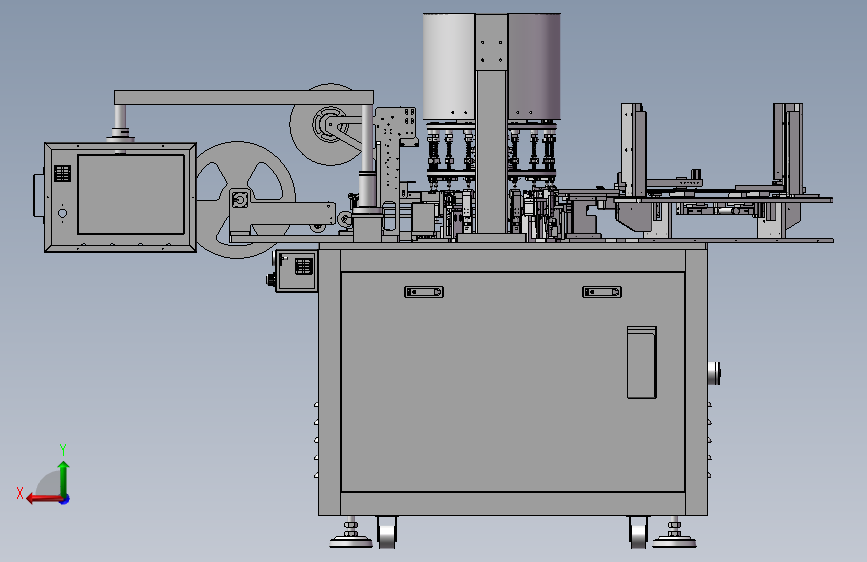Select the left caster wheel under cabinet

click(x=387, y=532)
